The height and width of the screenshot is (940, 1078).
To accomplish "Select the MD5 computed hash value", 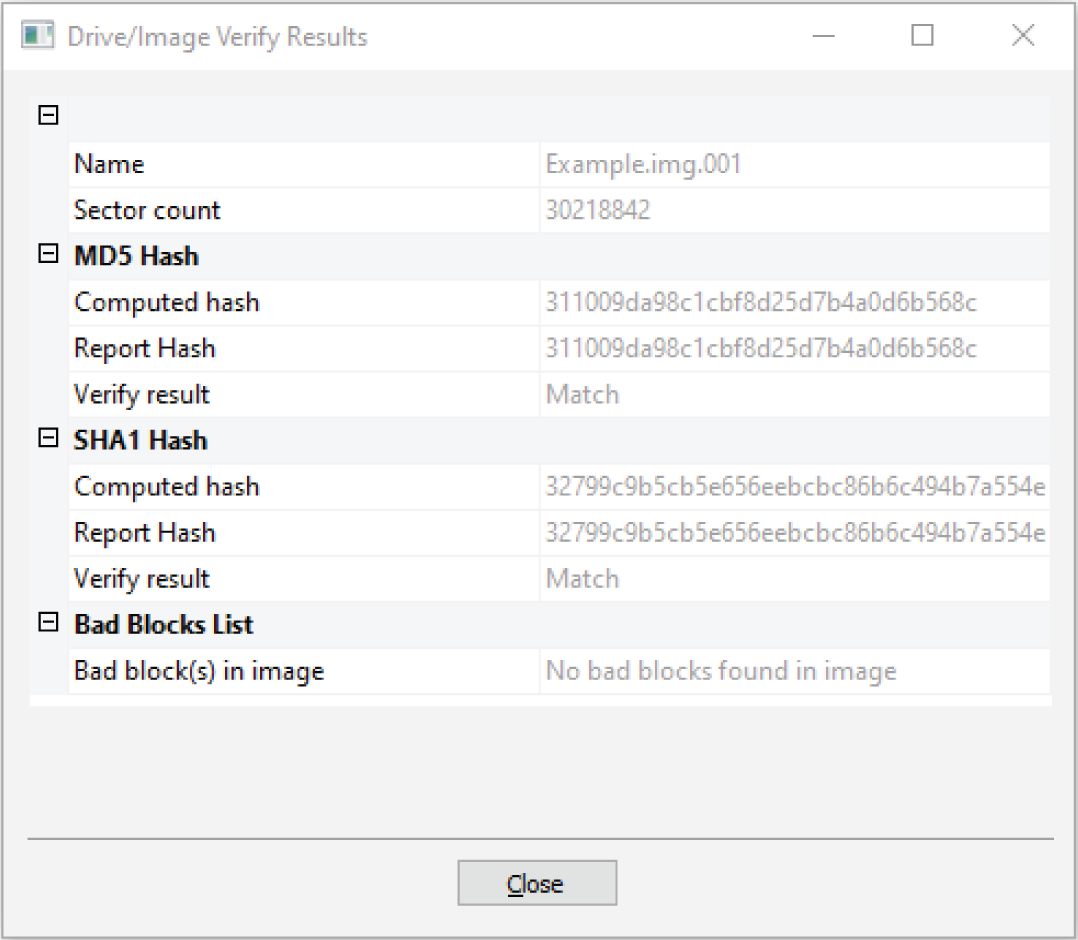I will click(x=761, y=303).
